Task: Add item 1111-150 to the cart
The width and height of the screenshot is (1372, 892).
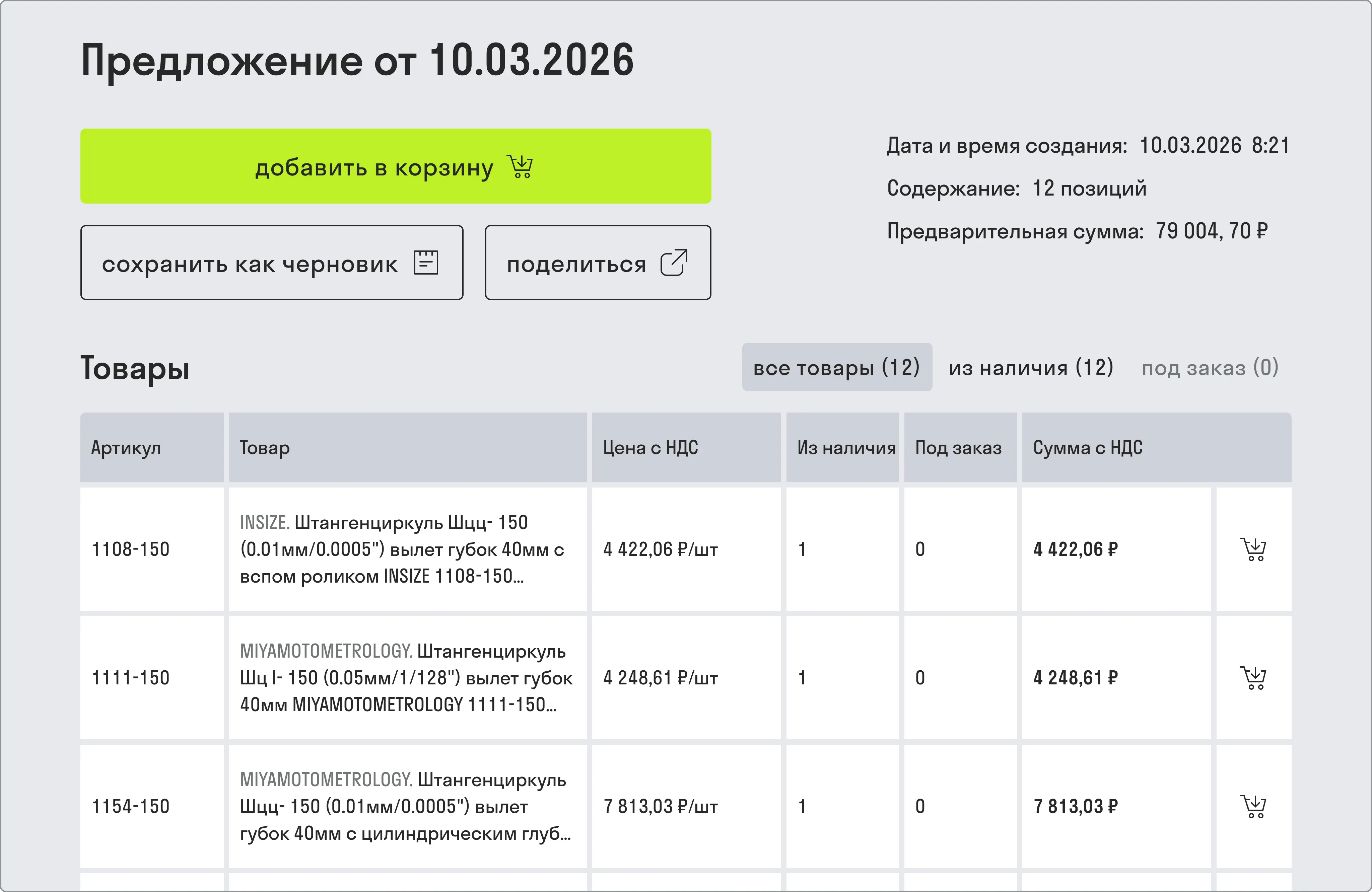Action: [1253, 678]
